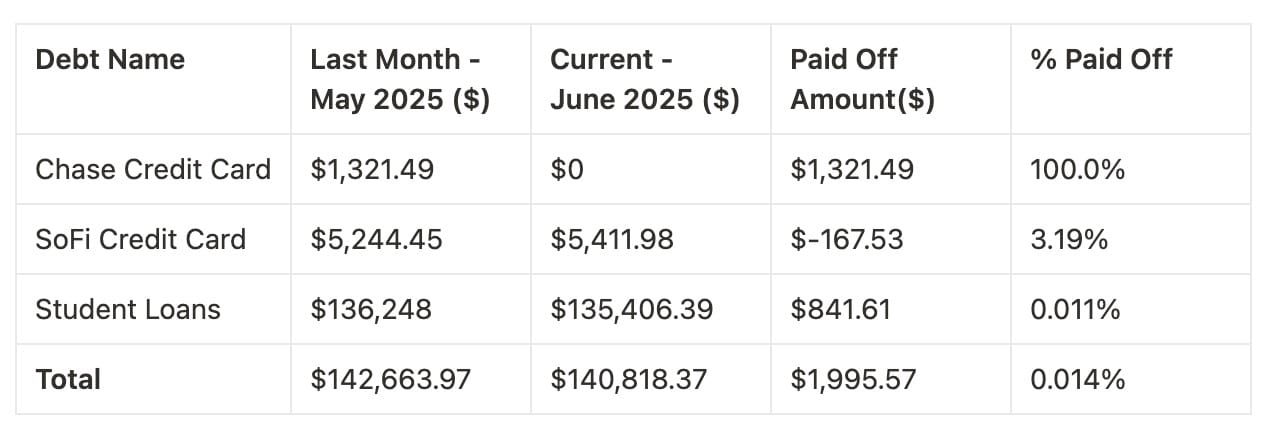Screen dimensions: 1272x434
Task: Click the $142,663.97 total May balance
Action: (390, 380)
